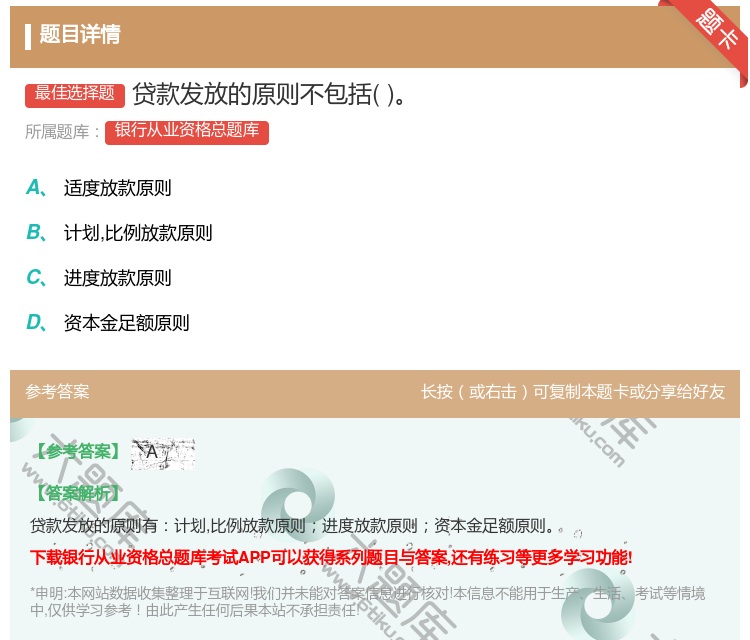Click the teal letter A option marker
Viewport: 750px width, 640px height.
37,188
